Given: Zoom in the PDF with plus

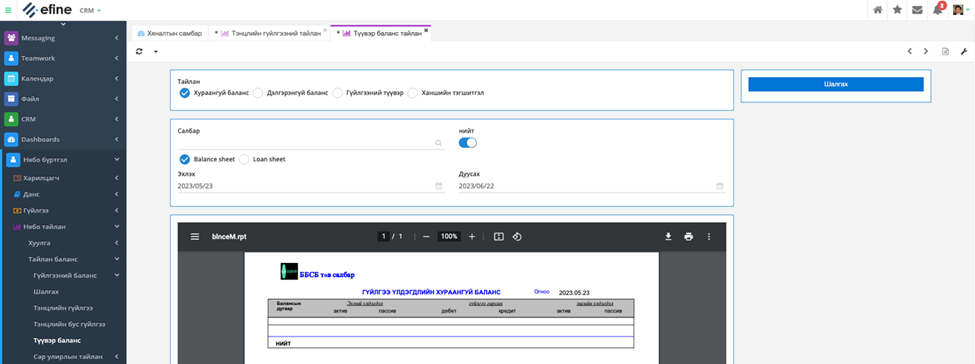Looking at the screenshot, I should [x=472, y=236].
